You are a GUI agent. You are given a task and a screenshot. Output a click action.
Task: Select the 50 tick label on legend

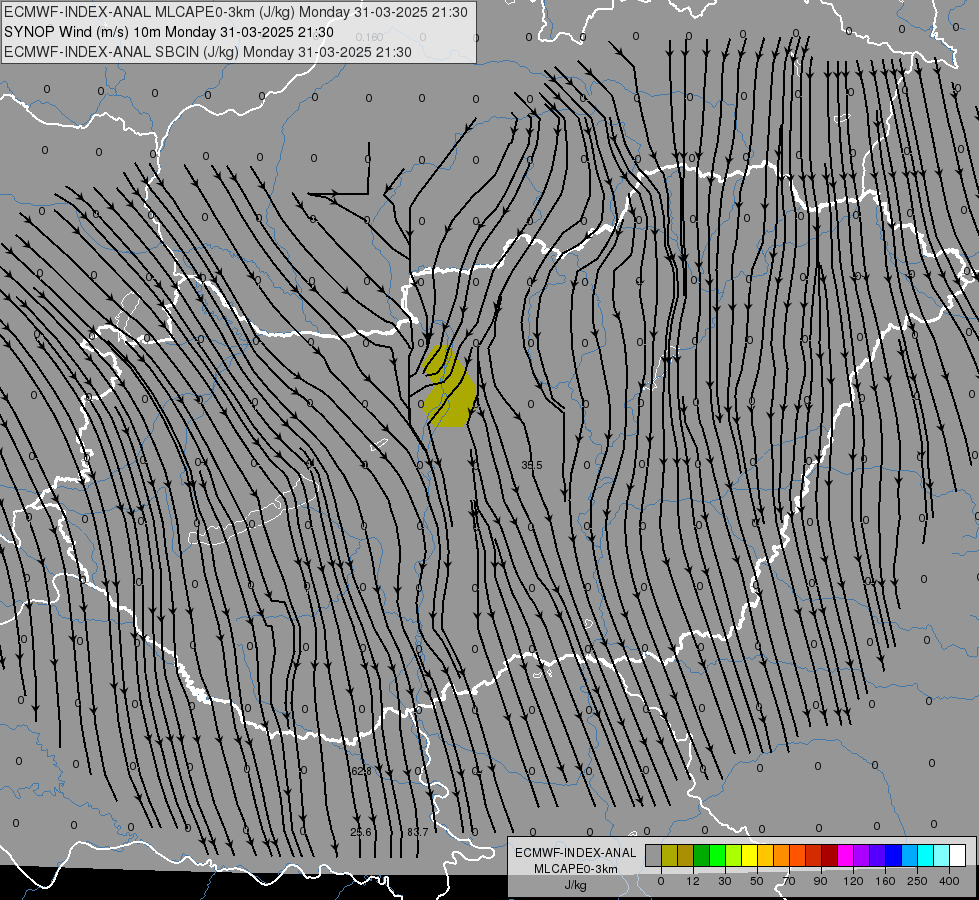pyautogui.click(x=757, y=881)
